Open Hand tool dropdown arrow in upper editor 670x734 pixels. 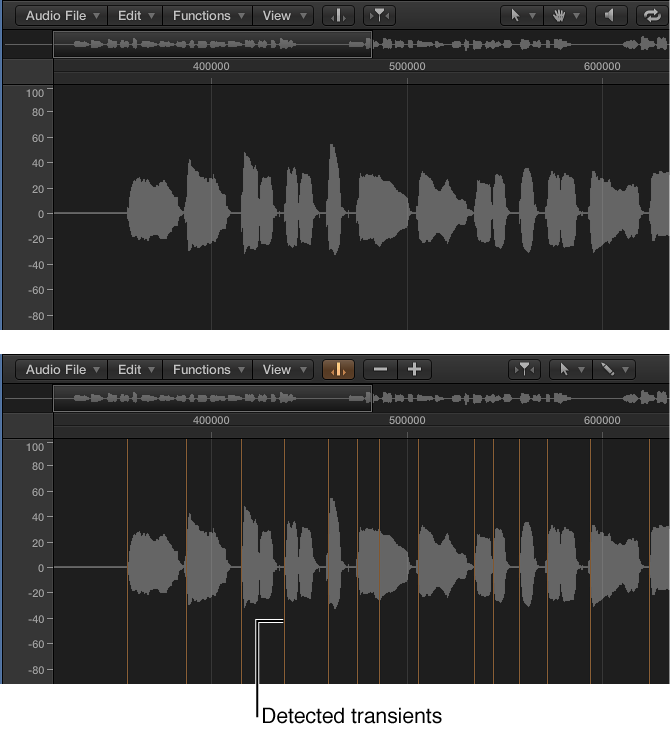(577, 16)
